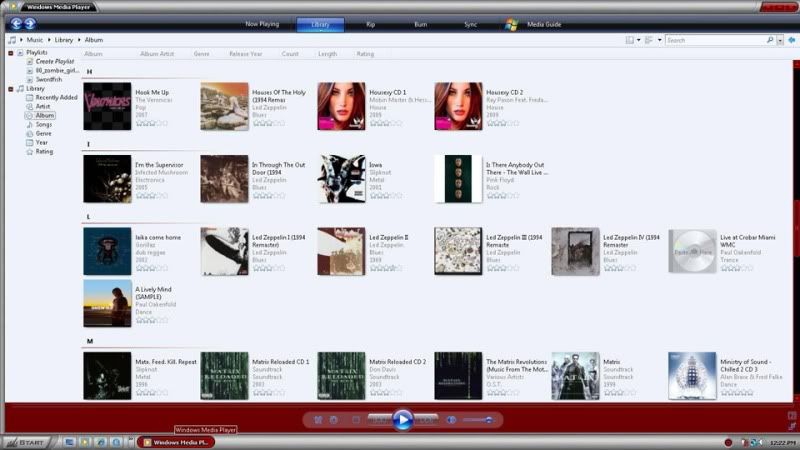Sort by the Release Year column header

coord(245,54)
